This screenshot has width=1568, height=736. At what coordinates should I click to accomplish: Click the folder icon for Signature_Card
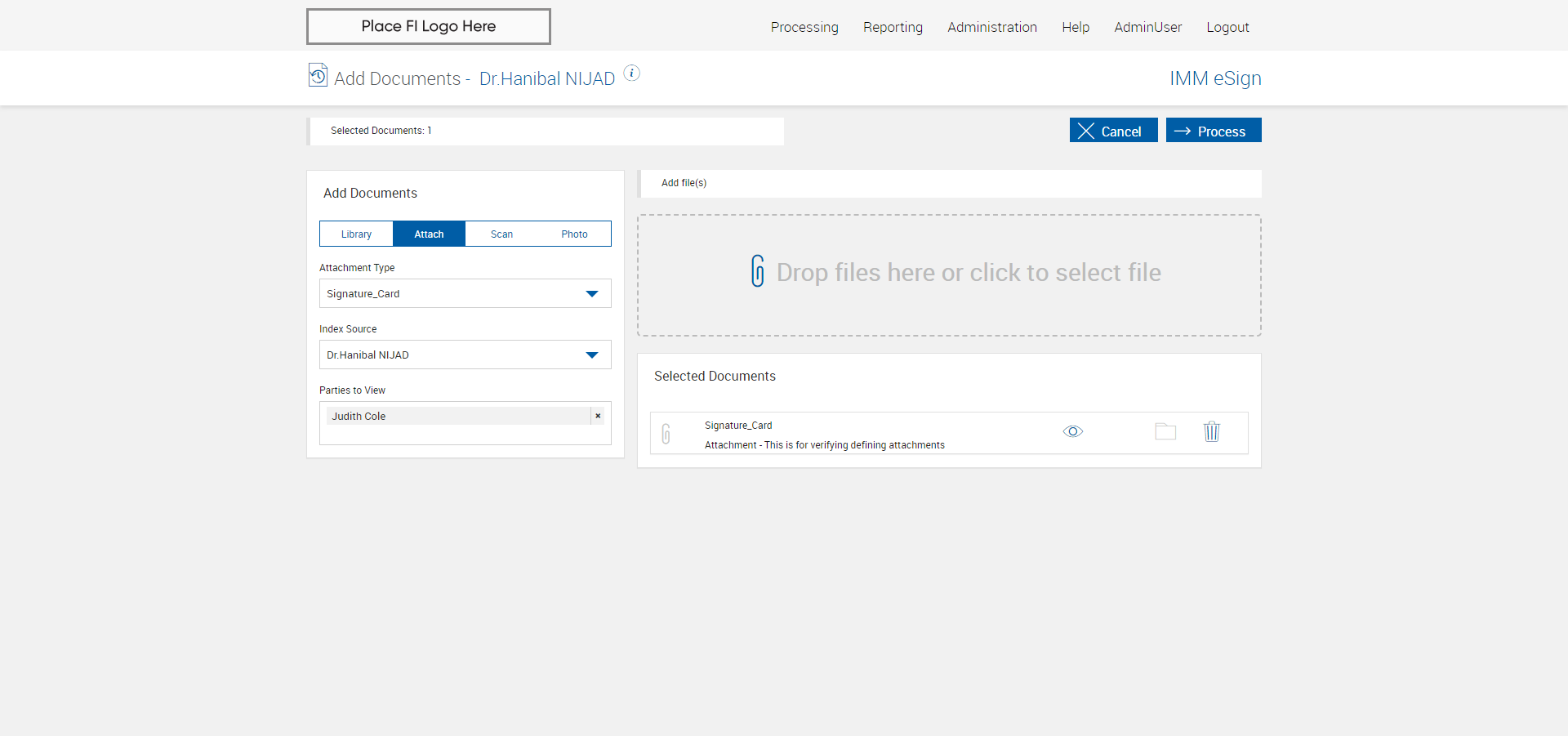pos(1165,432)
